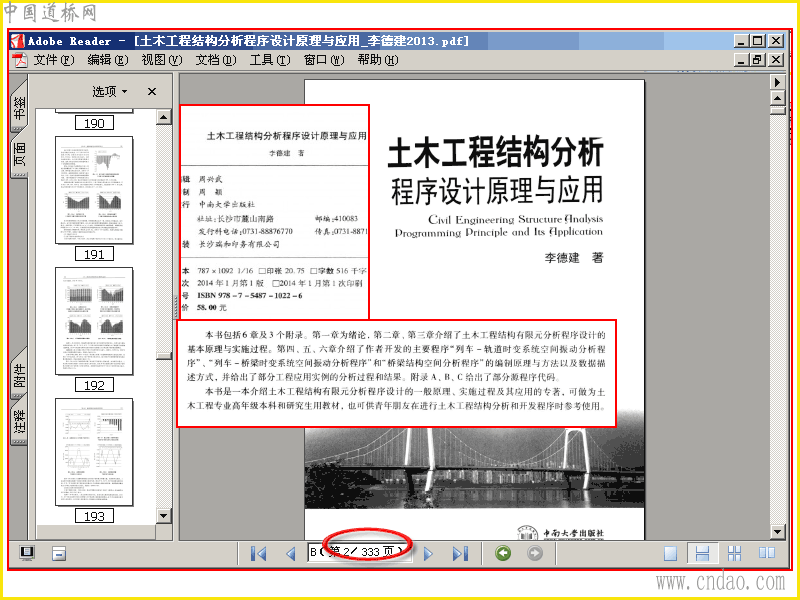Viewport: 800px width, 600px height.
Task: Open the 文档 menu
Action: point(216,60)
